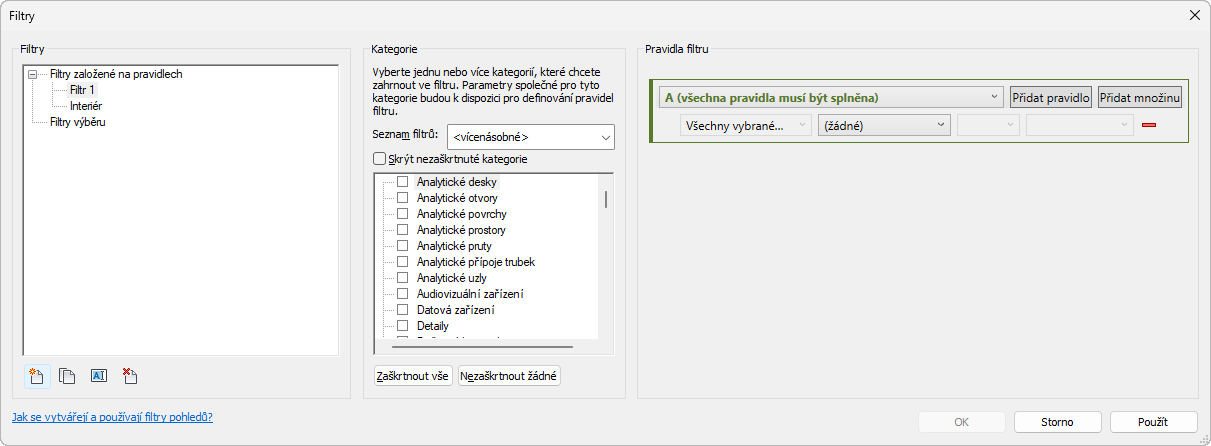Select Filtry výběru in the tree
Screen dimensions: 1211x446
78,122
